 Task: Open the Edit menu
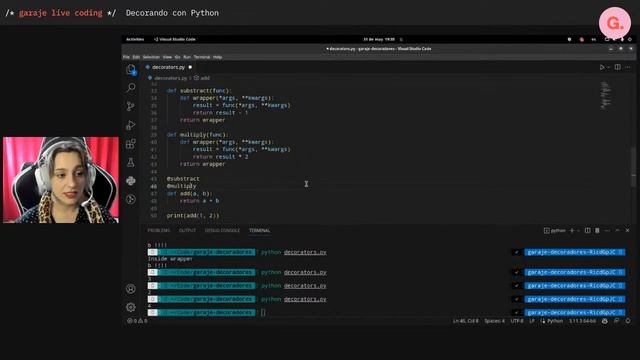(136, 57)
